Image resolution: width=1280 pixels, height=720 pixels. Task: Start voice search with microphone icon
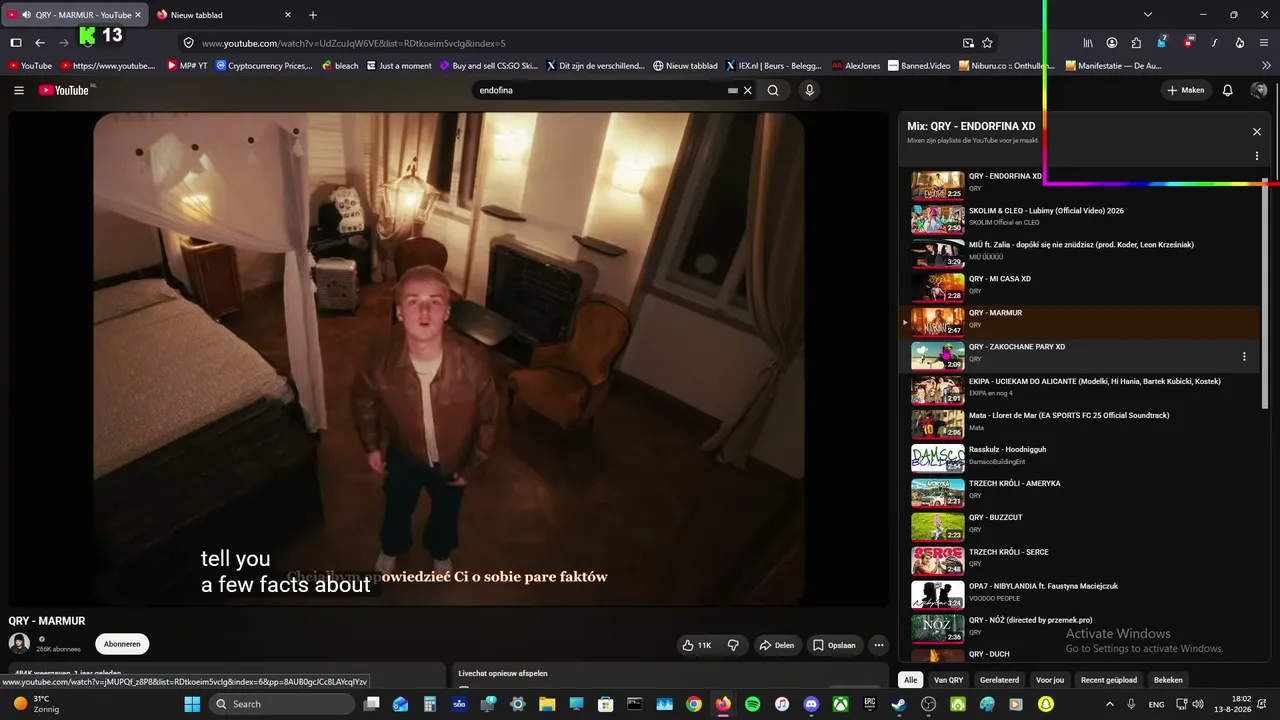point(809,90)
